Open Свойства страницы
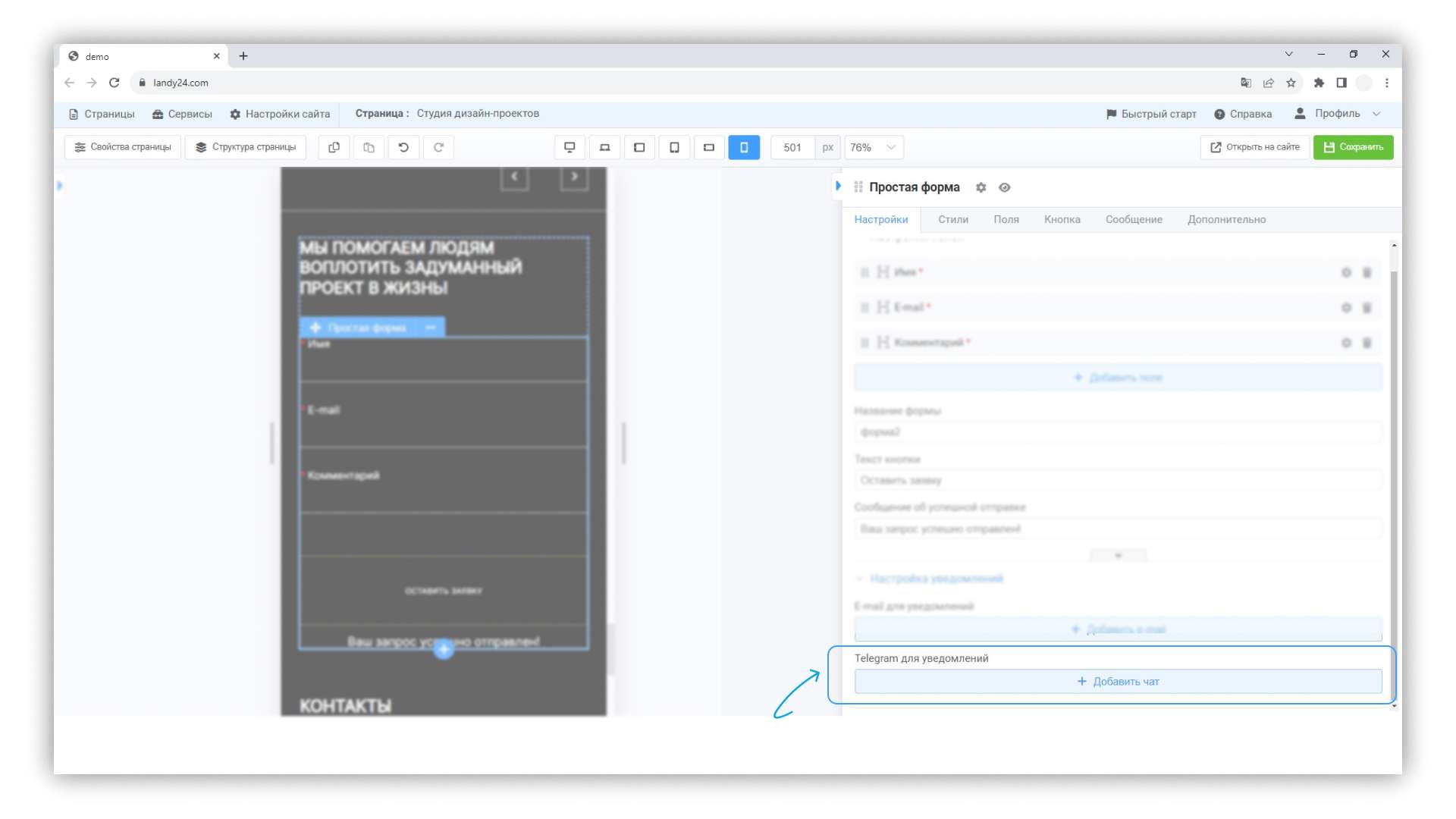Viewport: 1456px width, 819px height. pos(123,147)
